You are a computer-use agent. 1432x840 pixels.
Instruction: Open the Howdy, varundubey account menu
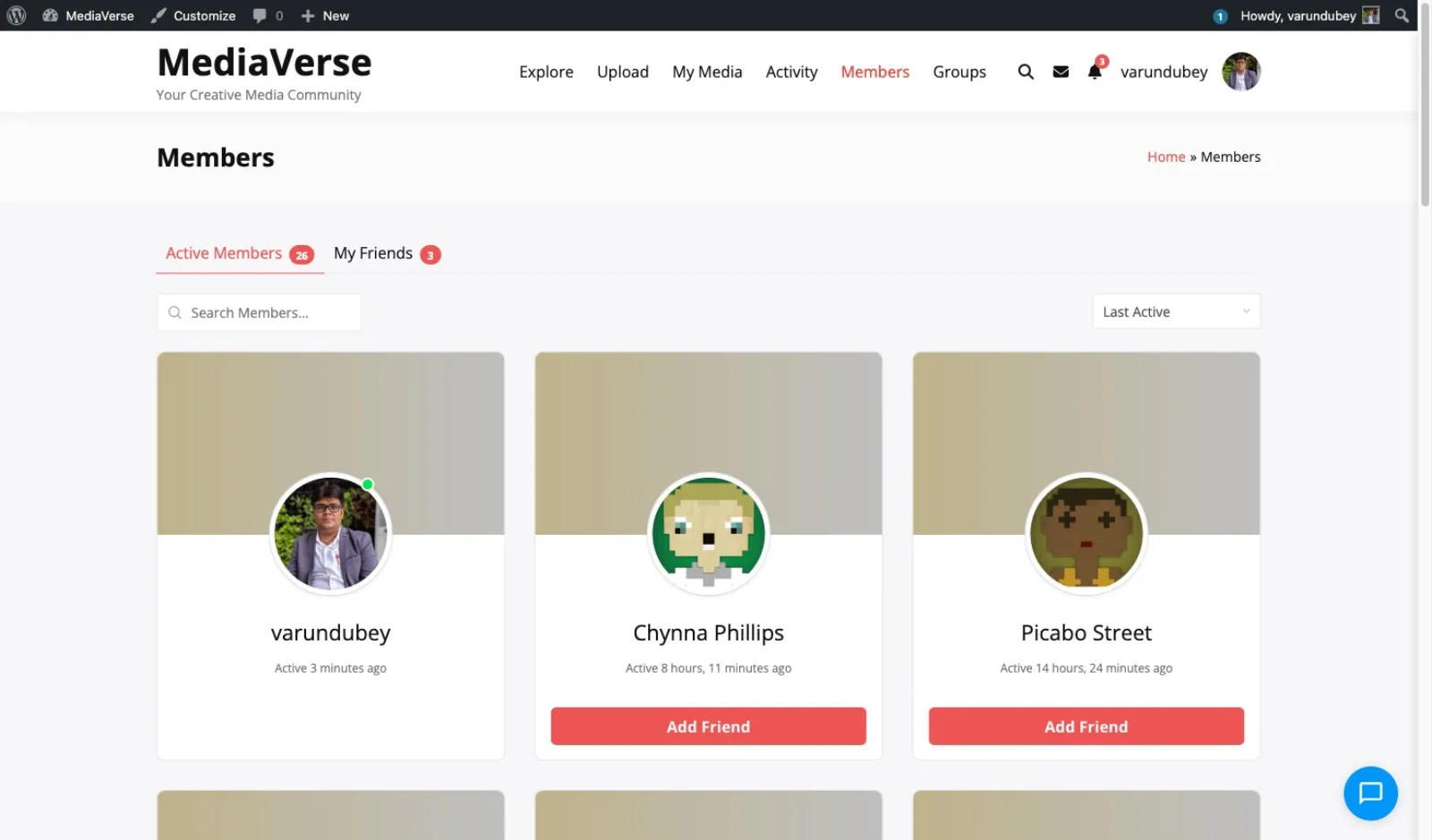pyautogui.click(x=1298, y=15)
